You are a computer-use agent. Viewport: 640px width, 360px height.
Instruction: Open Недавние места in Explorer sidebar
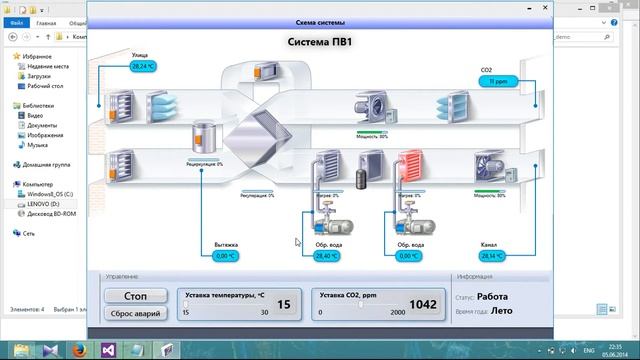48,66
